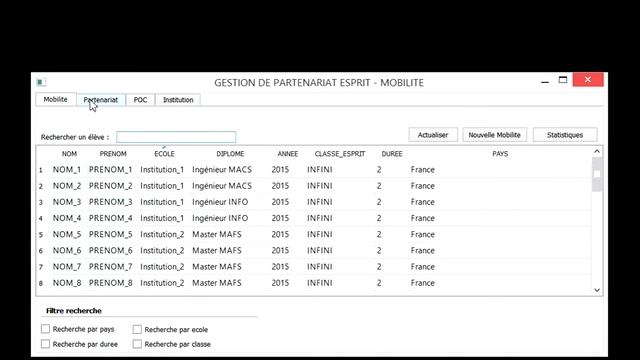Click France in the NOM_4 row

pos(422,218)
